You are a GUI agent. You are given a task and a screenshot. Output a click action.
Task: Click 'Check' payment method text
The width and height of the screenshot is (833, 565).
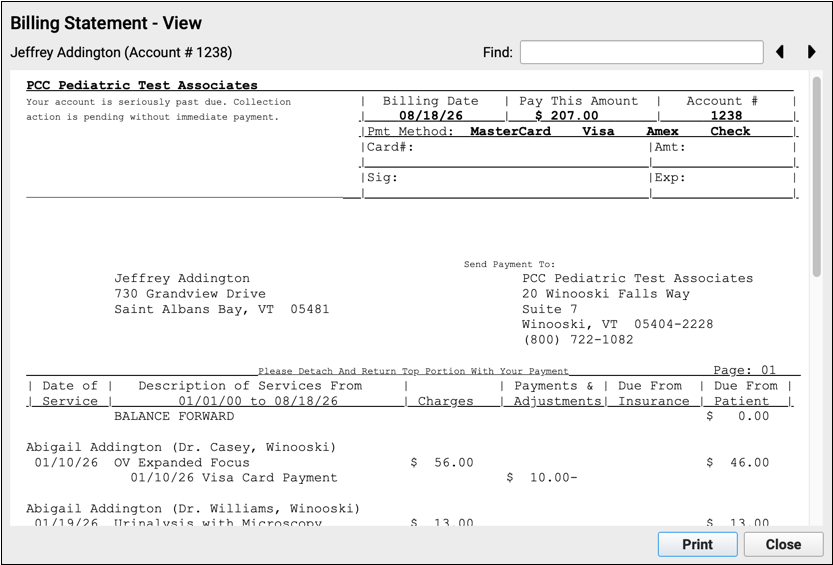pos(730,131)
